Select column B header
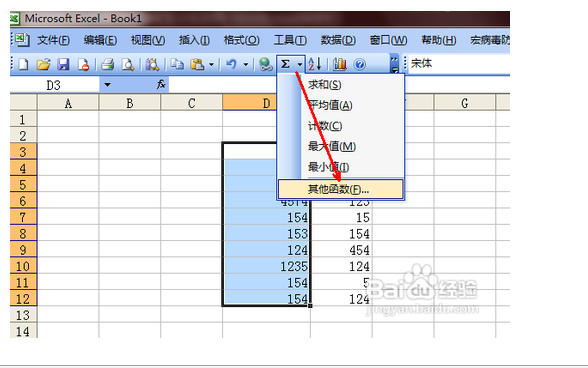588x368 pixels. click(x=130, y=103)
